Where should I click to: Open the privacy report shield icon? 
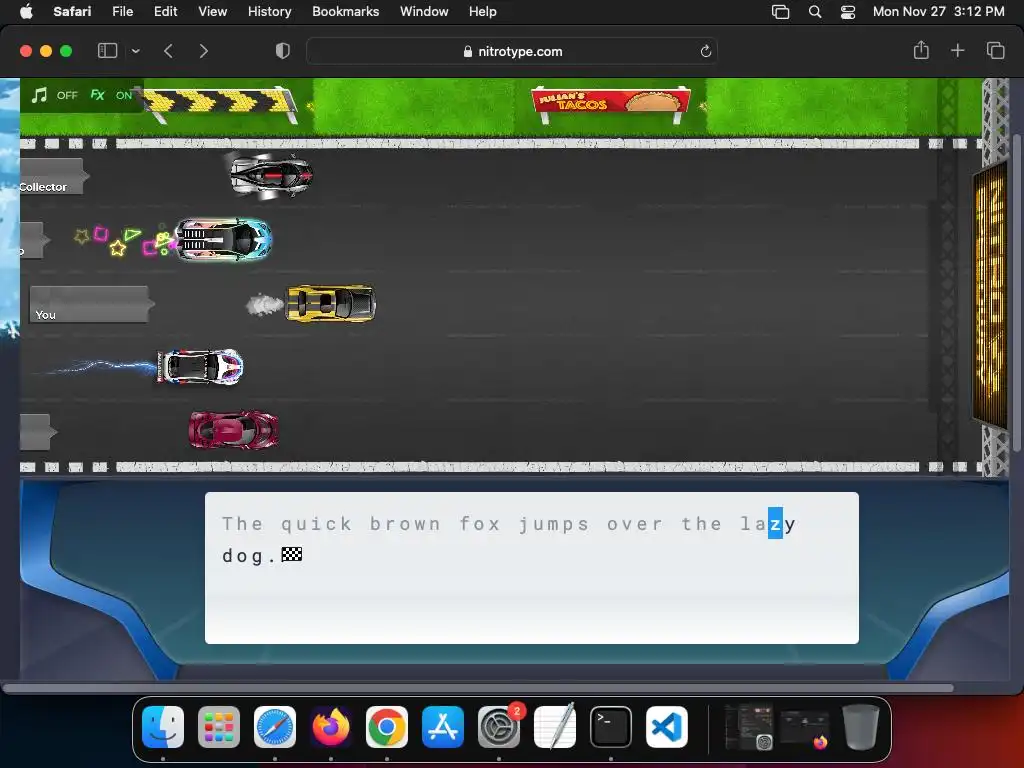(282, 51)
